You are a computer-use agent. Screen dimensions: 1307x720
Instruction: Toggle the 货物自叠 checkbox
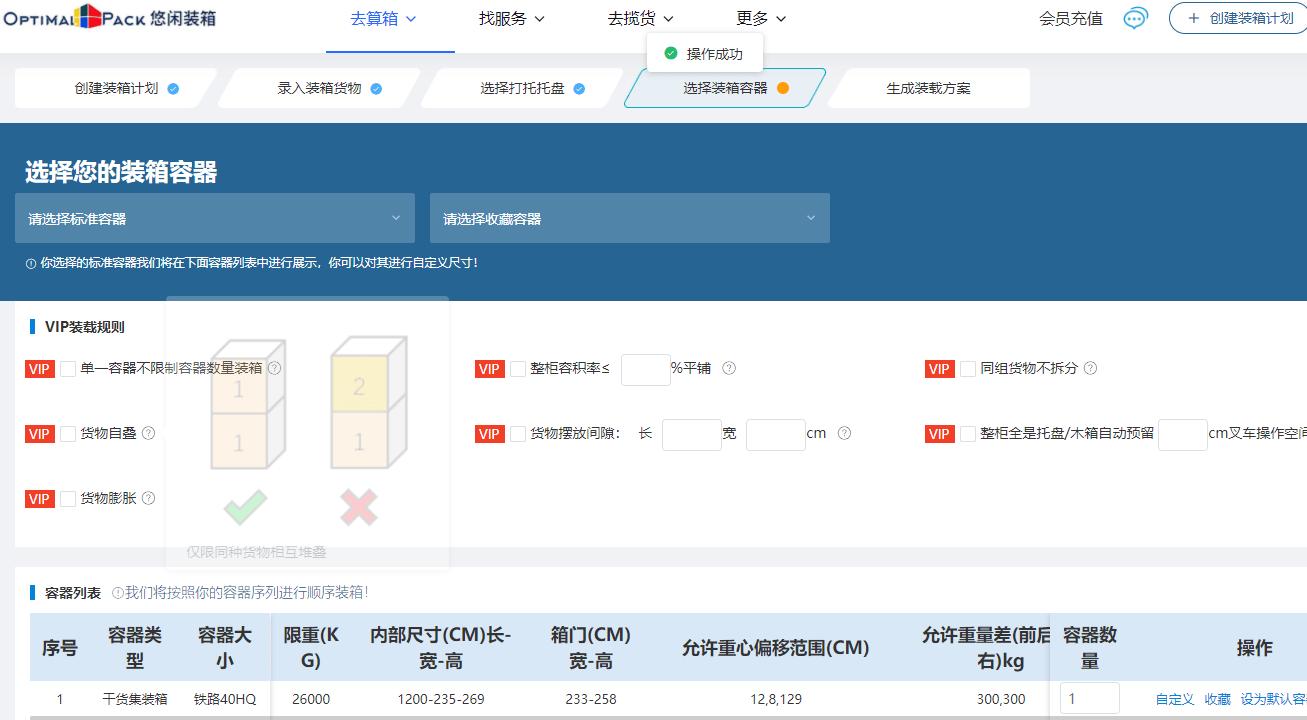pyautogui.click(x=68, y=434)
